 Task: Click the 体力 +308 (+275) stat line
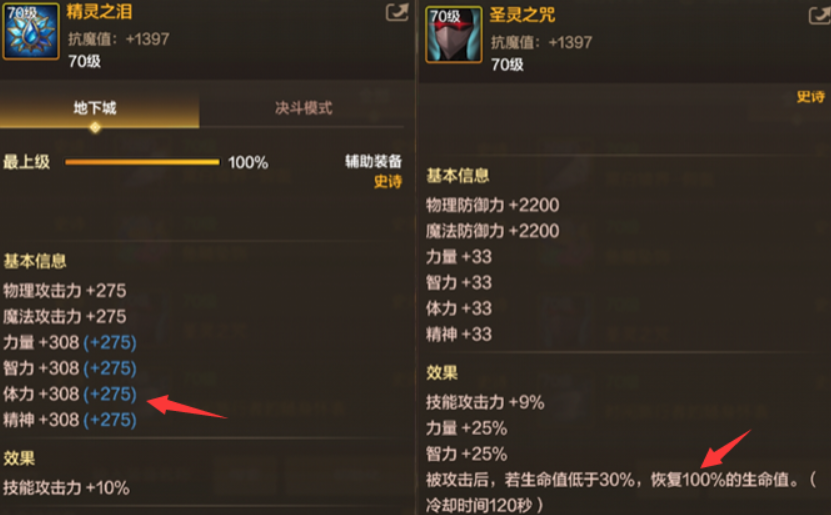[70, 394]
